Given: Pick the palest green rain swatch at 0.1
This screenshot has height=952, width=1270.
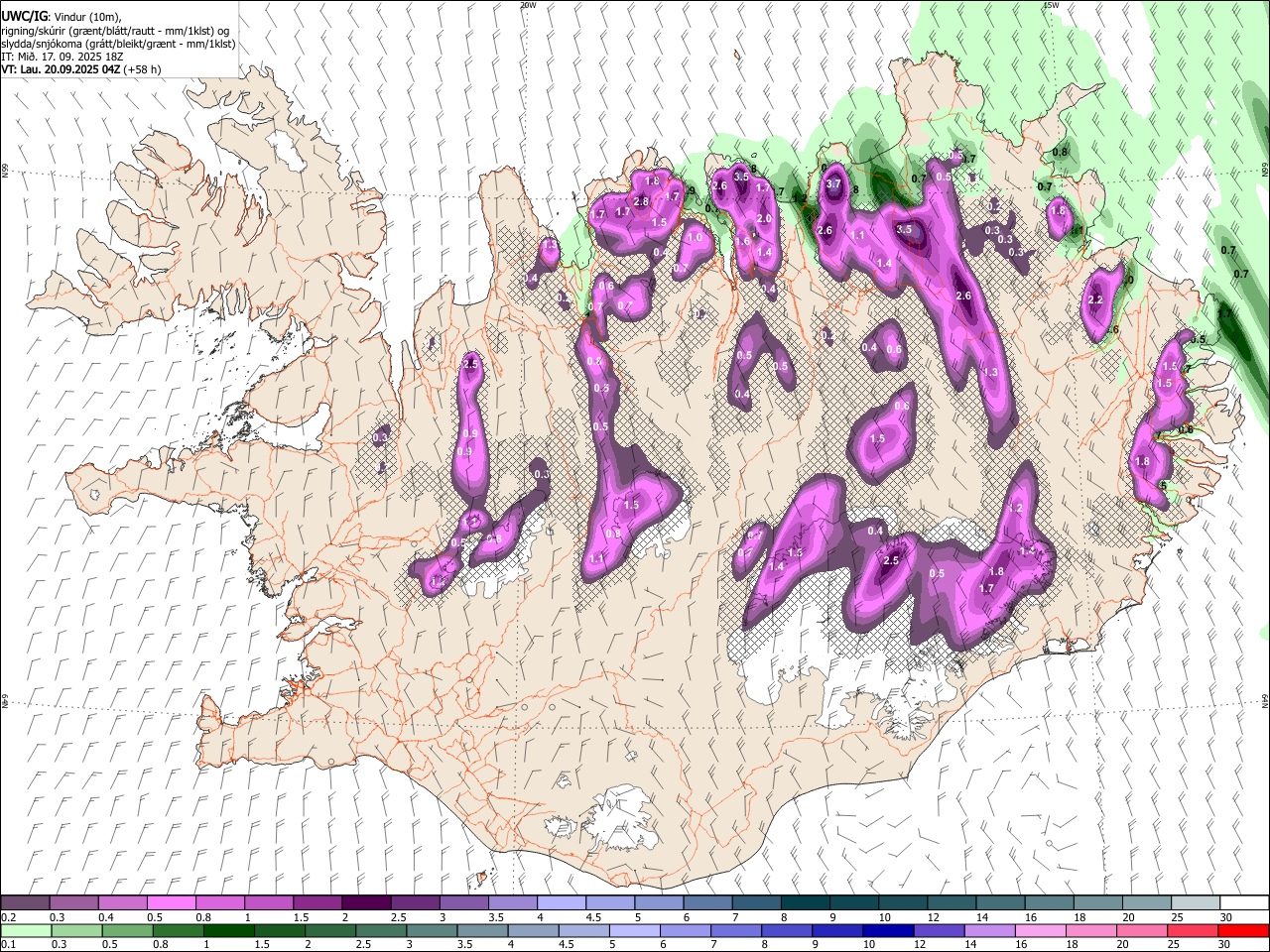Looking at the screenshot, I should [26, 930].
